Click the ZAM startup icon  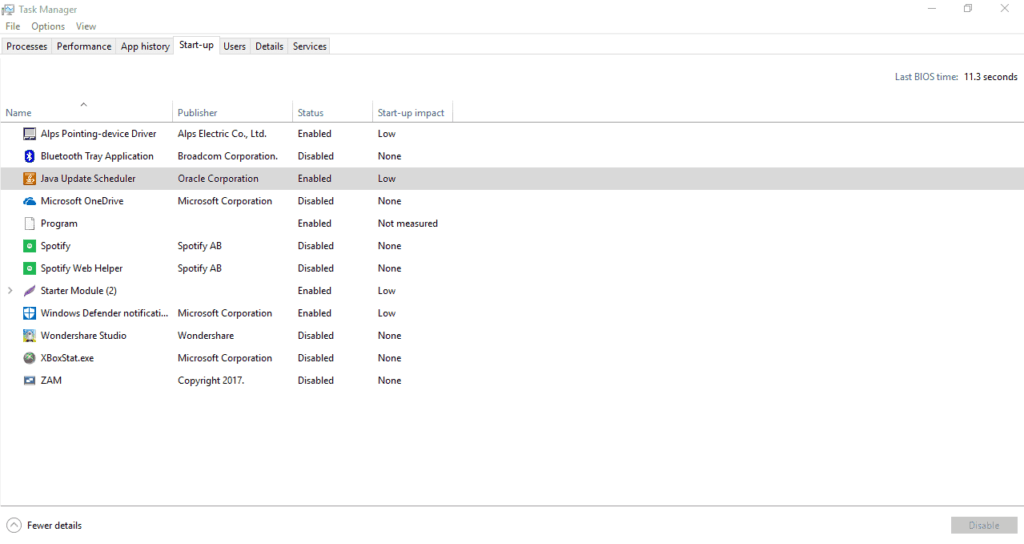click(29, 380)
